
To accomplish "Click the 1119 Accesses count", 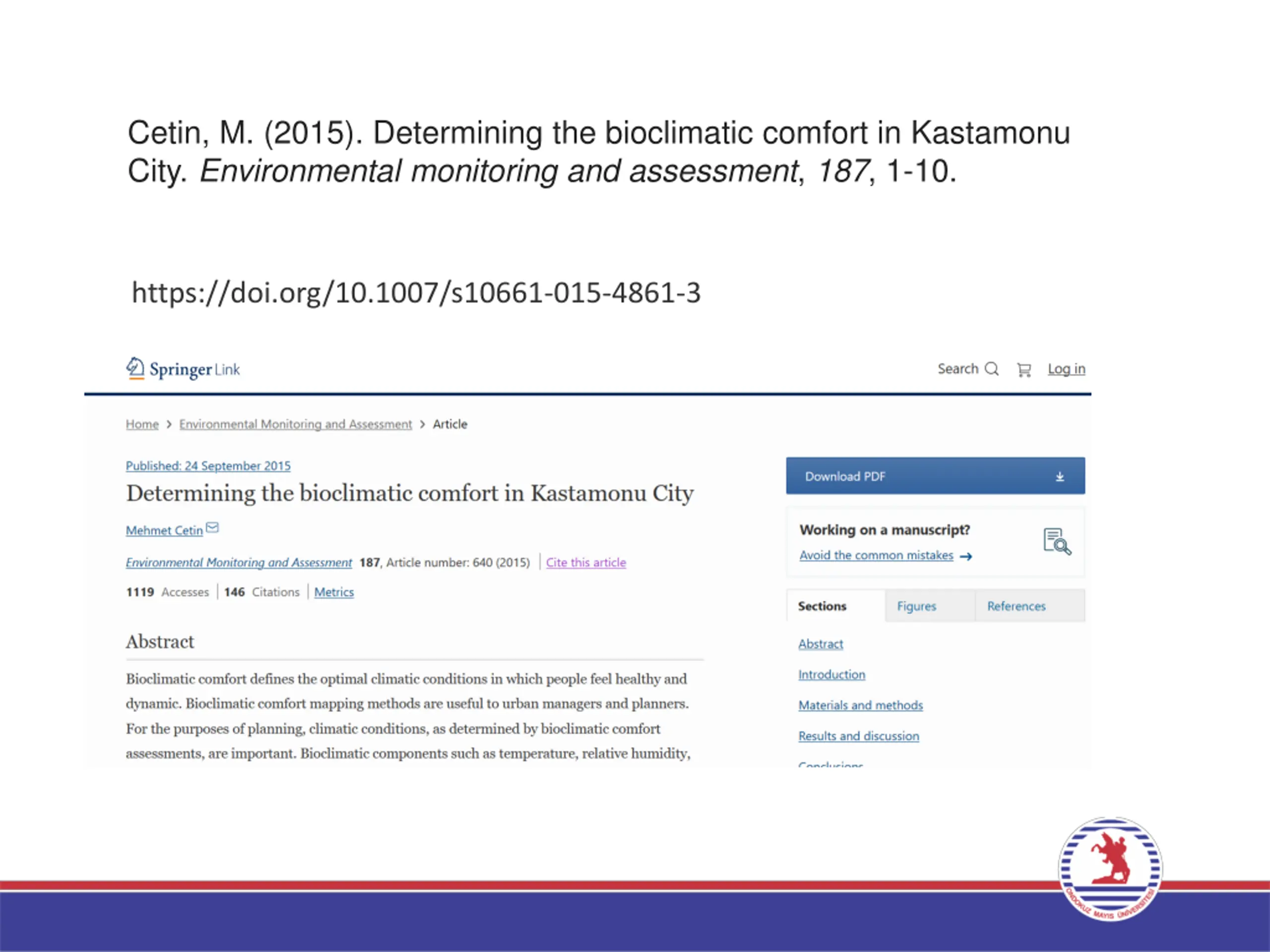I will [x=168, y=592].
